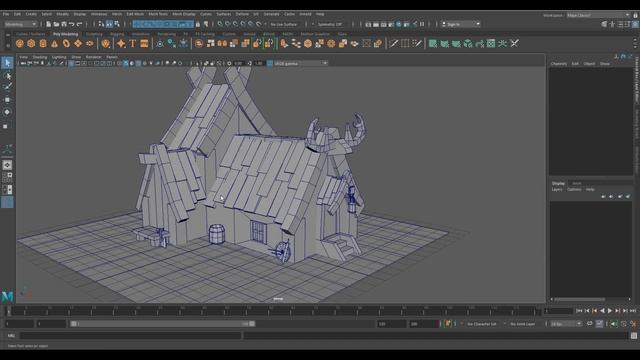Activate the Move tool in the toolbox
Viewport: 640px width, 360px height.
(7, 100)
